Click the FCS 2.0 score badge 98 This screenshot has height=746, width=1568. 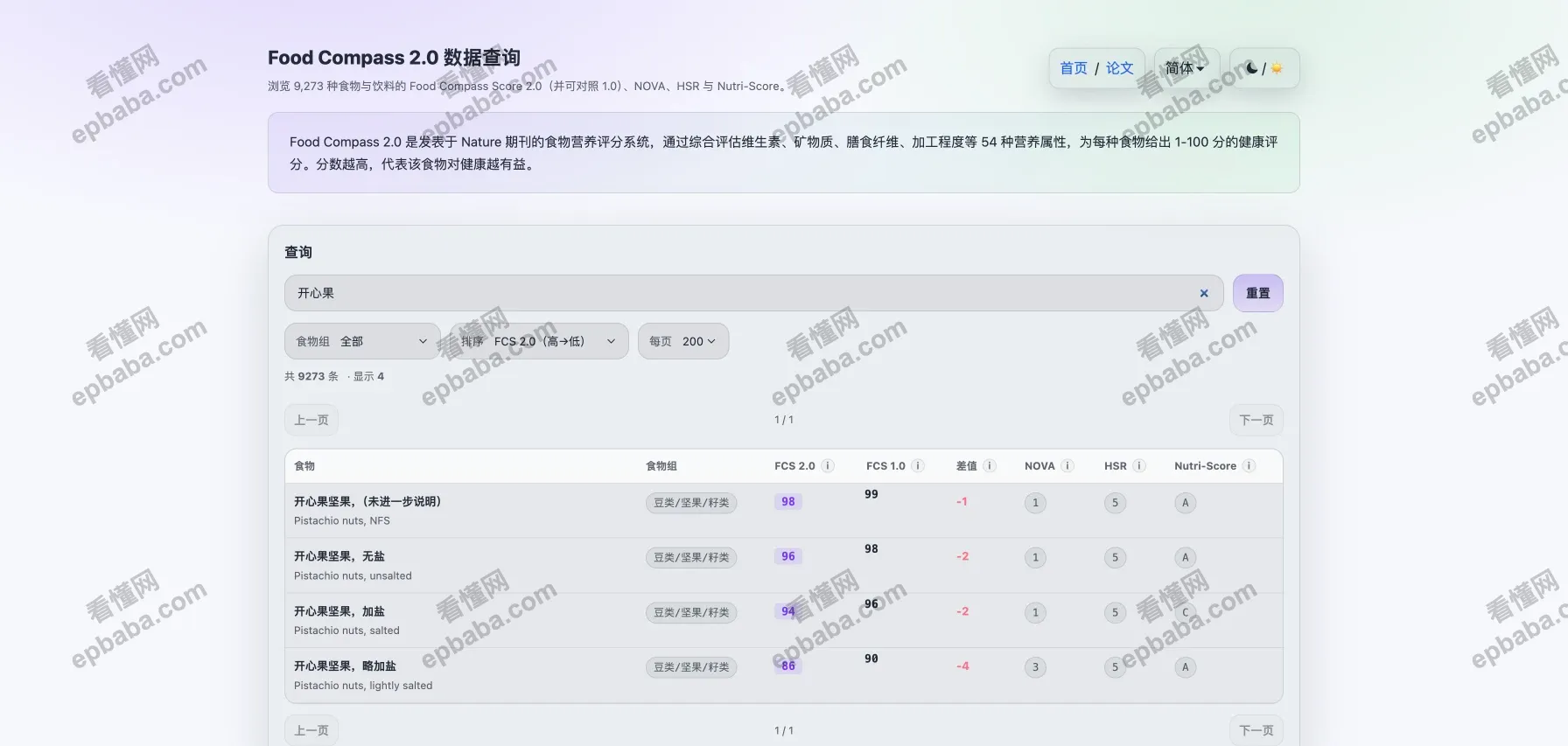click(788, 502)
